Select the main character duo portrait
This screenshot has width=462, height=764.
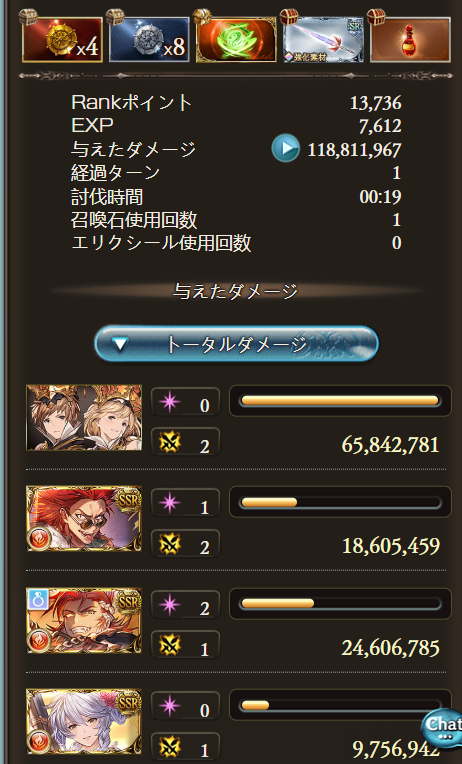coord(84,417)
